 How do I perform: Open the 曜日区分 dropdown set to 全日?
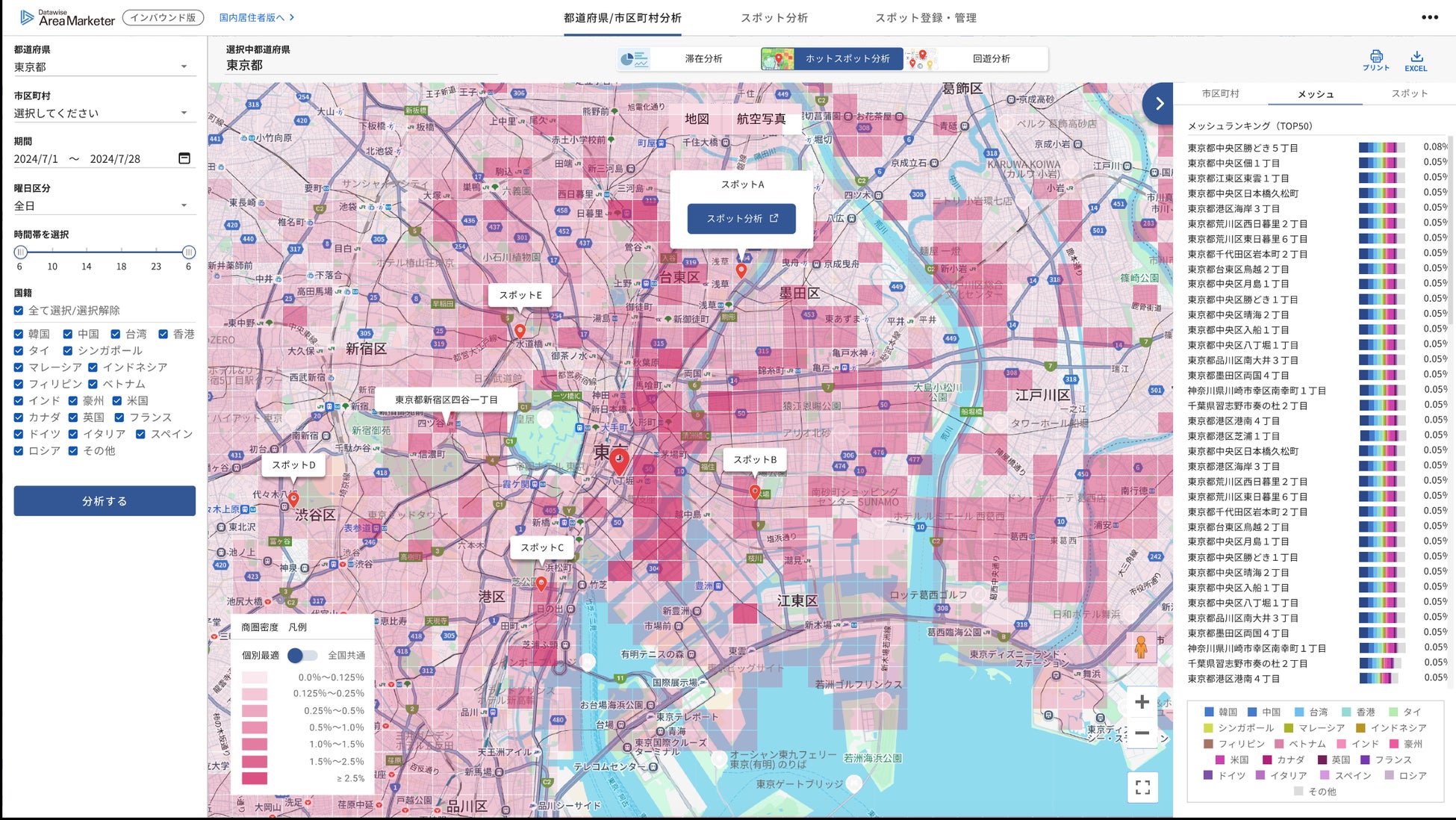click(105, 206)
